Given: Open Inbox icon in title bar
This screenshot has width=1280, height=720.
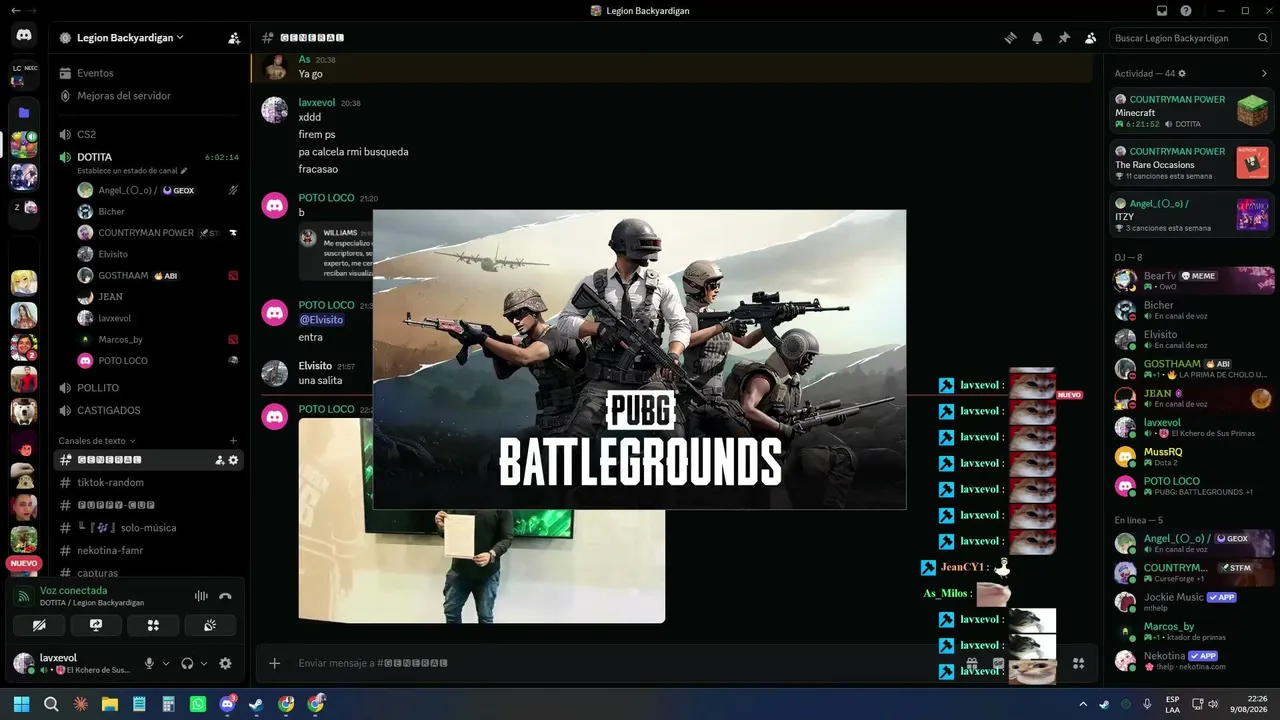Looking at the screenshot, I should tap(1161, 11).
